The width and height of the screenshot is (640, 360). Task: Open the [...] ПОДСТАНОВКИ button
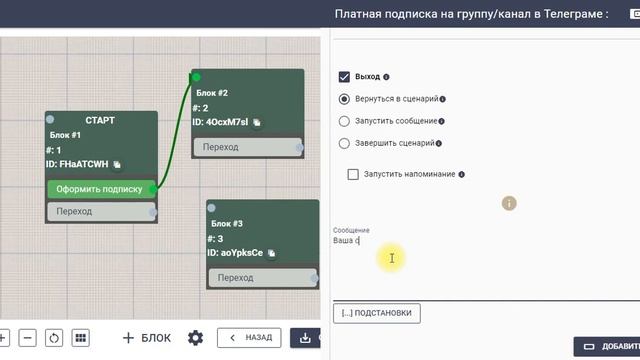point(377,313)
